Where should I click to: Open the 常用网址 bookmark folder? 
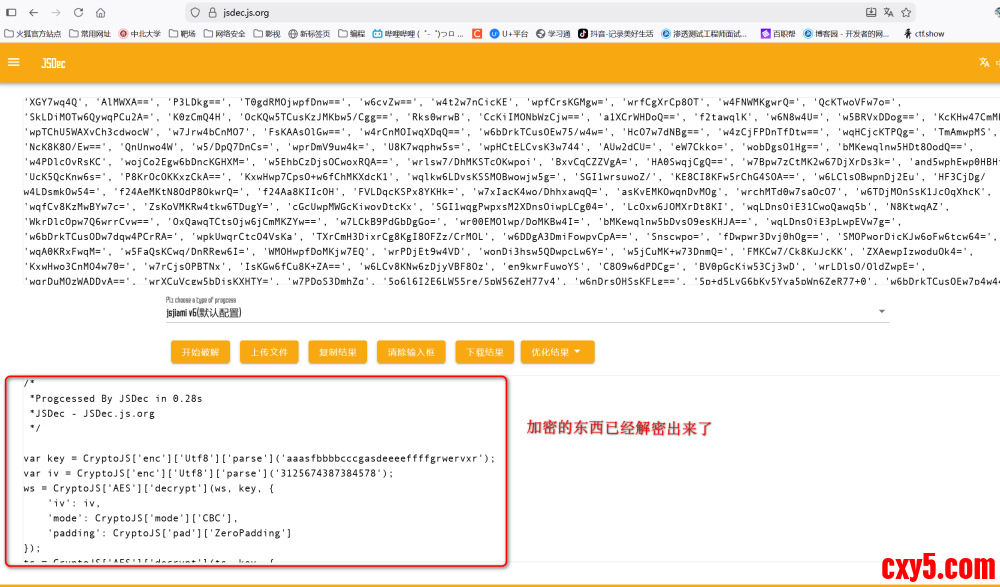click(90, 34)
